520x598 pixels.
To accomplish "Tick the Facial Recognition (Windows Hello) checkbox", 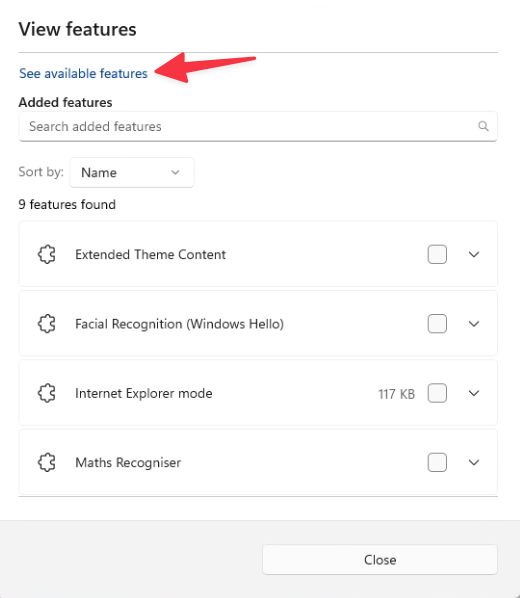I will click(x=437, y=324).
